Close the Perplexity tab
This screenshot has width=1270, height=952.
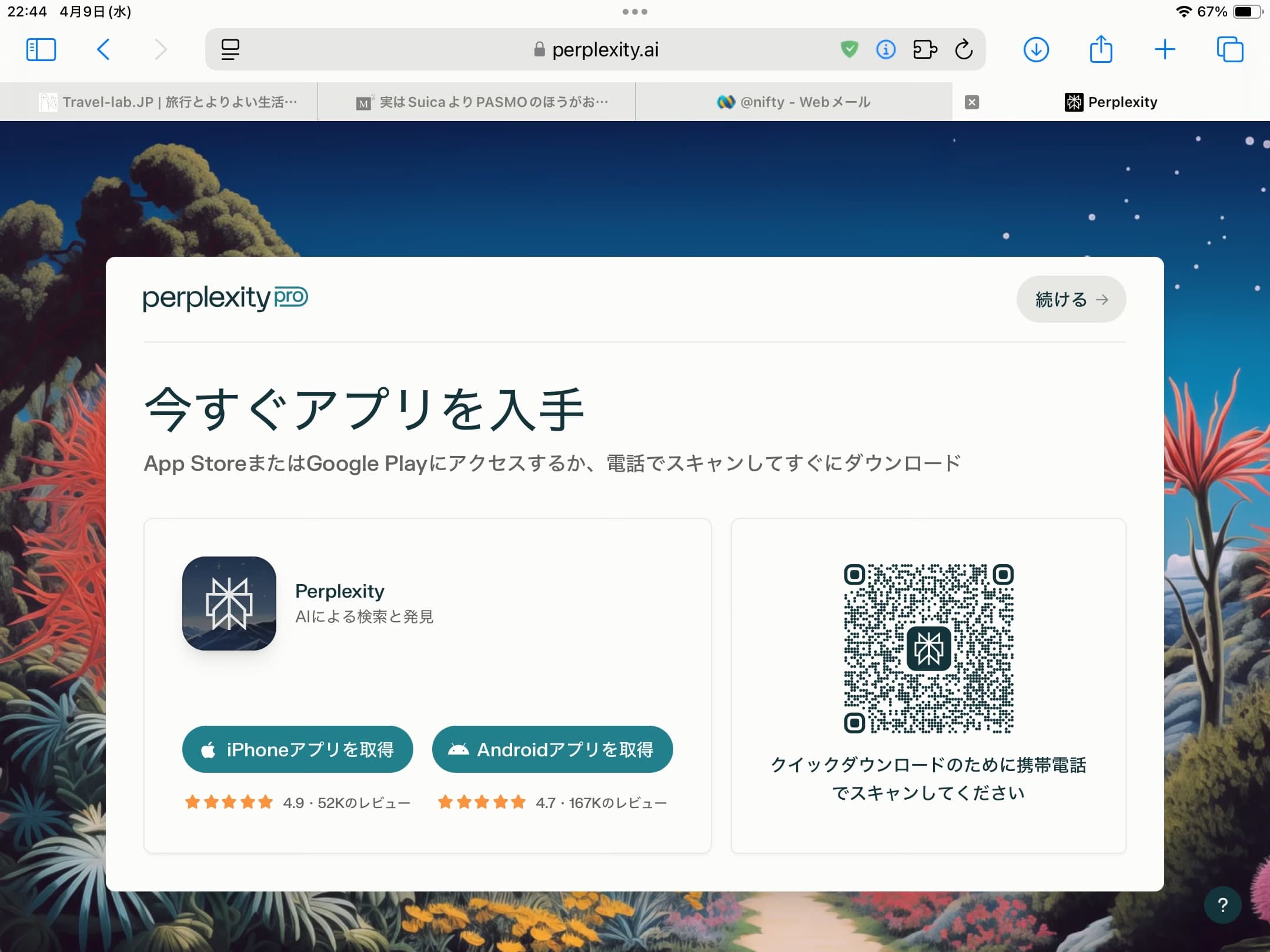(972, 102)
